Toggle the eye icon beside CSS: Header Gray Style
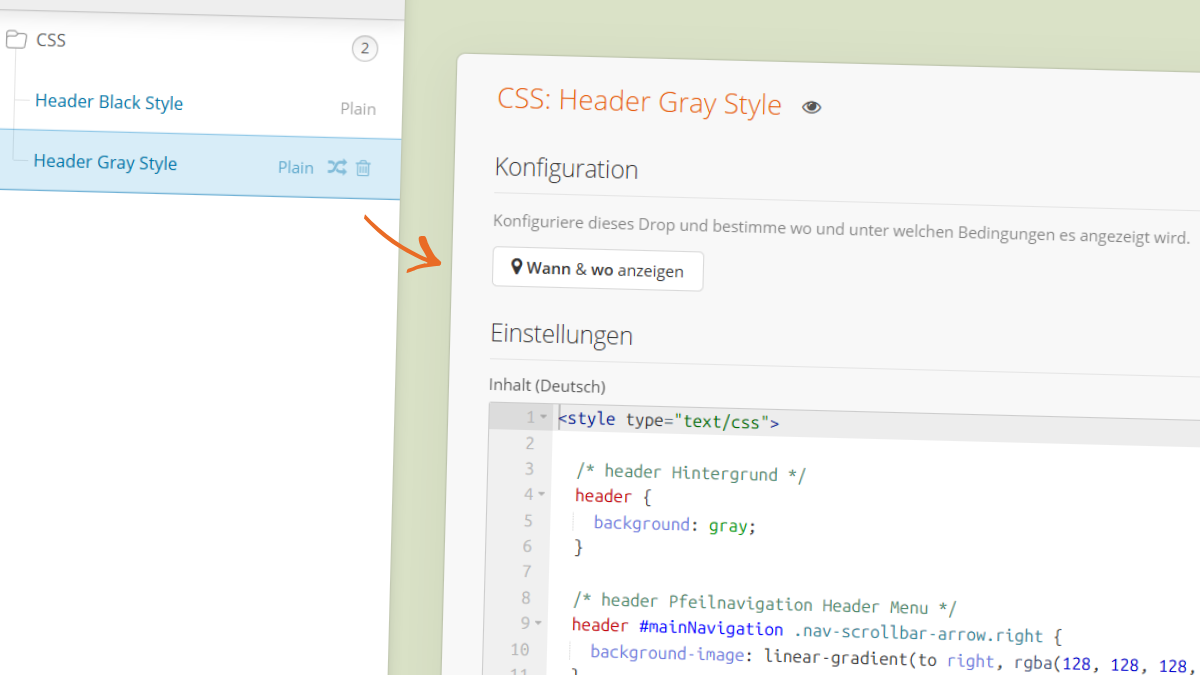Image resolution: width=1200 pixels, height=675 pixels. (812, 107)
